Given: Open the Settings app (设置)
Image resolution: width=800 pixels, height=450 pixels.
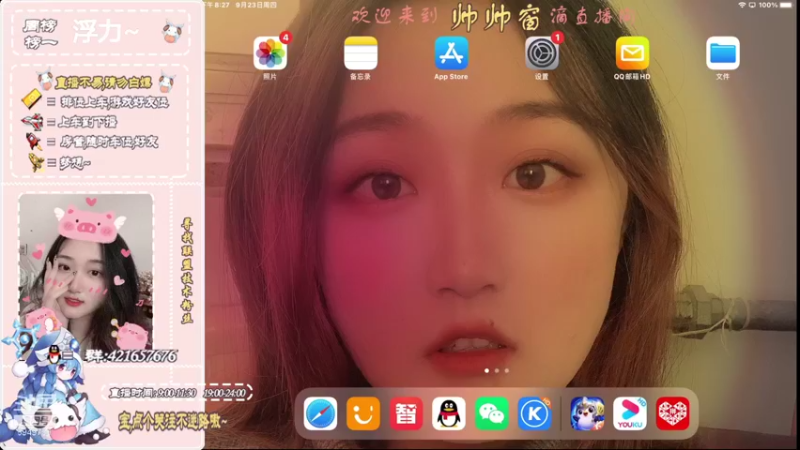Looking at the screenshot, I should pos(542,54).
